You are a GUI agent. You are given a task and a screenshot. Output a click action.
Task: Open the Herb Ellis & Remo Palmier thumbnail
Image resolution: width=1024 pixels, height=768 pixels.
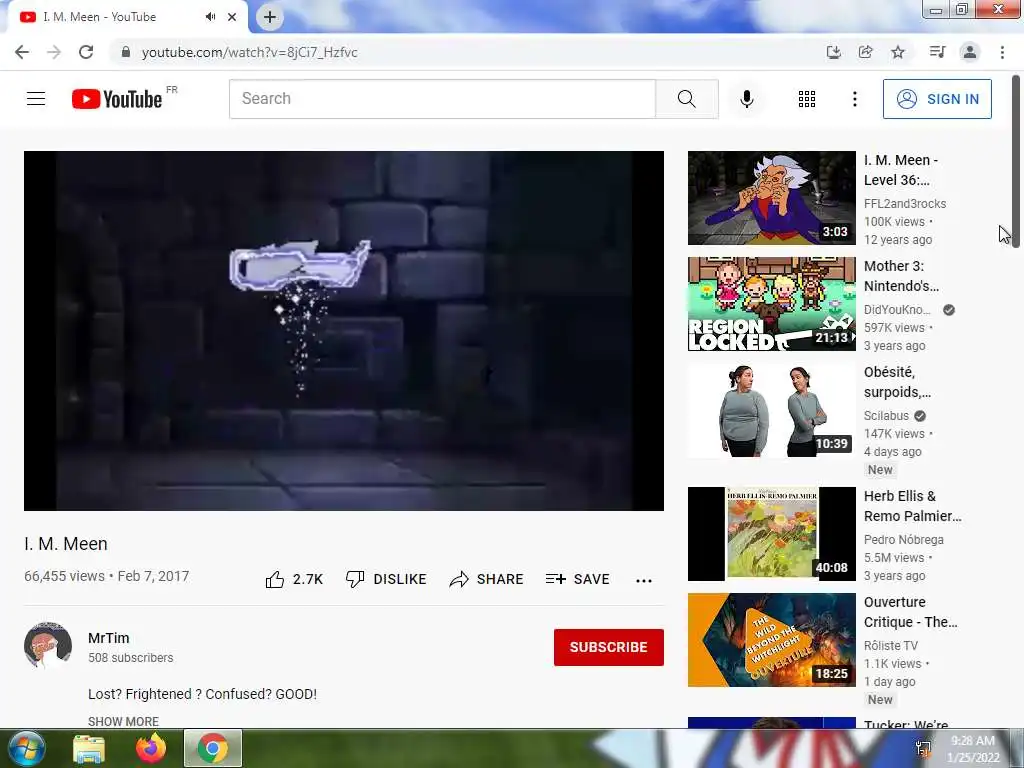[x=771, y=534]
